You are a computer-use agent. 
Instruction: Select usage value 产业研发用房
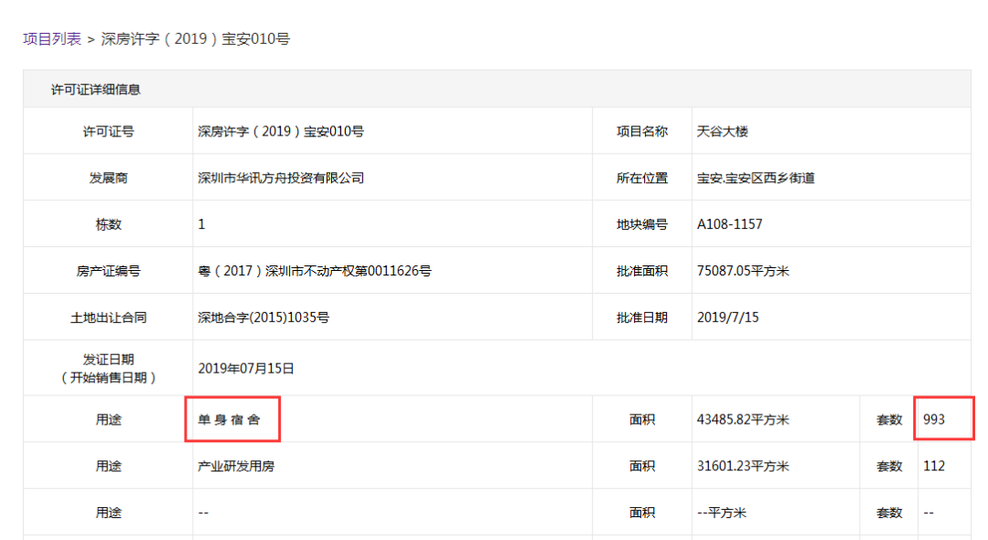(236, 466)
